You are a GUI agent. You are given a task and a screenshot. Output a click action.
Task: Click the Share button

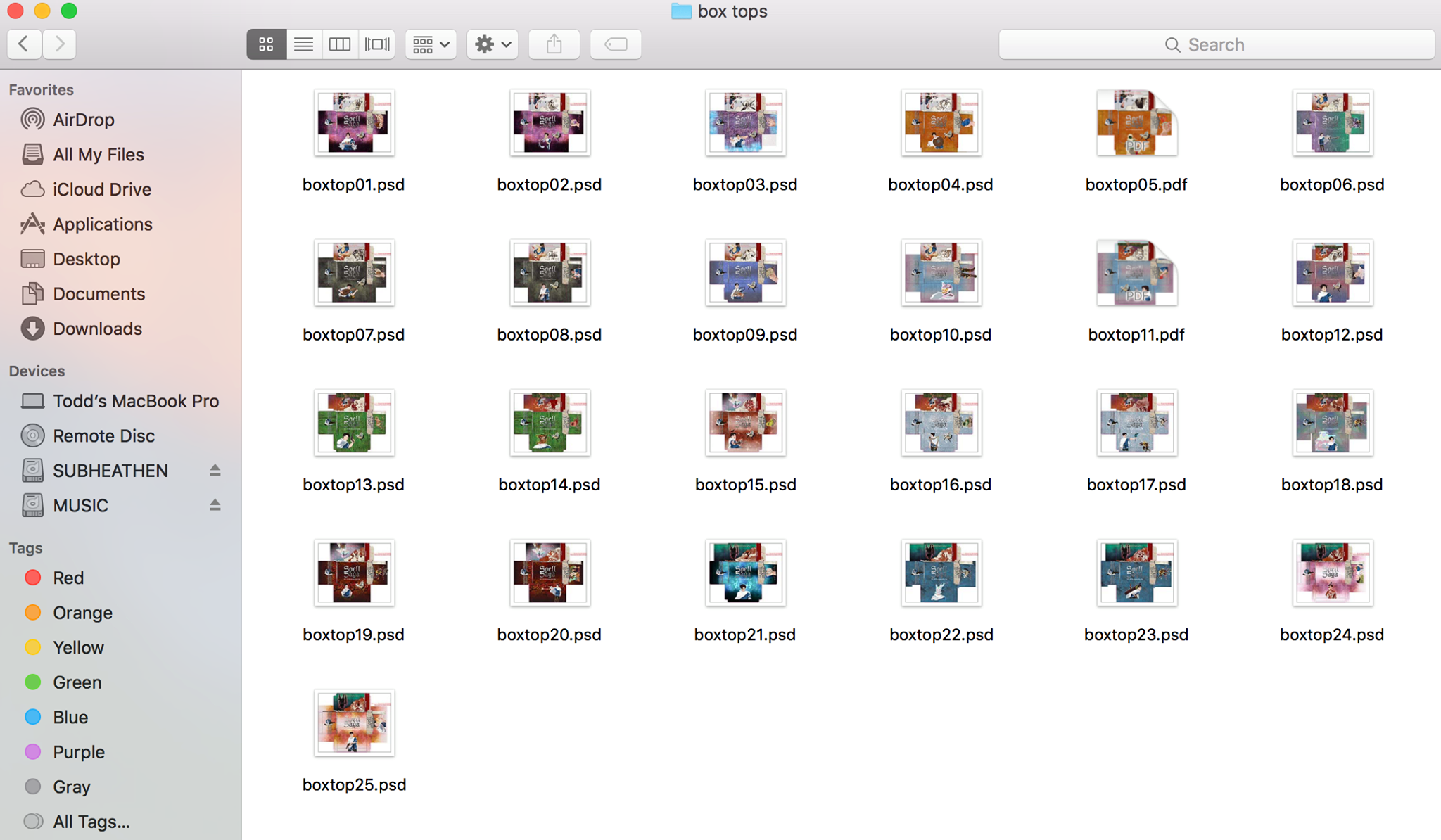tap(554, 44)
